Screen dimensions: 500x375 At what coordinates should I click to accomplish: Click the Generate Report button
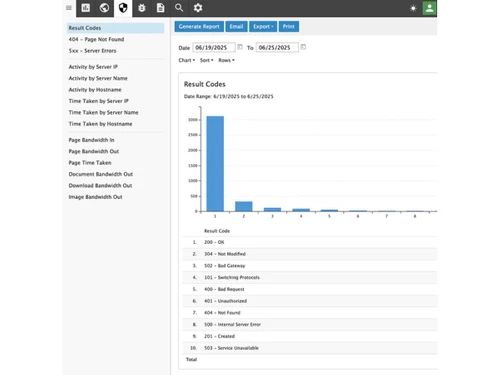tap(199, 26)
